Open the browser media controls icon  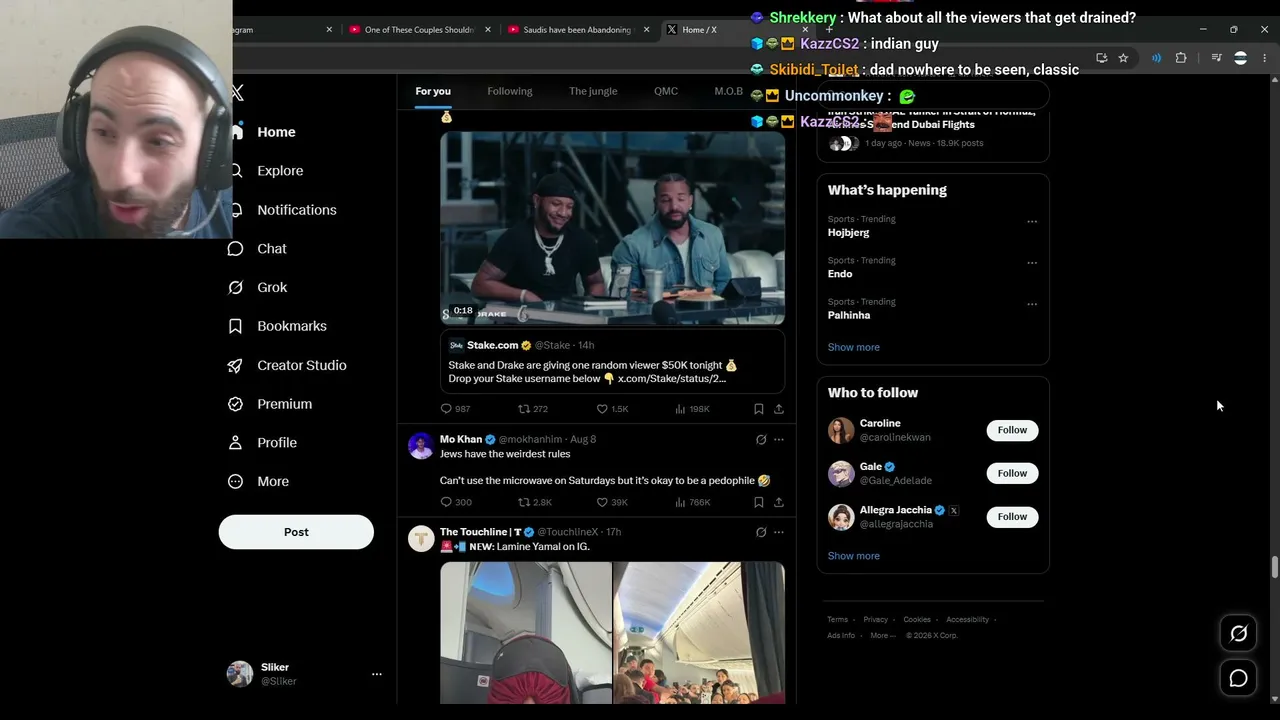point(1216,58)
